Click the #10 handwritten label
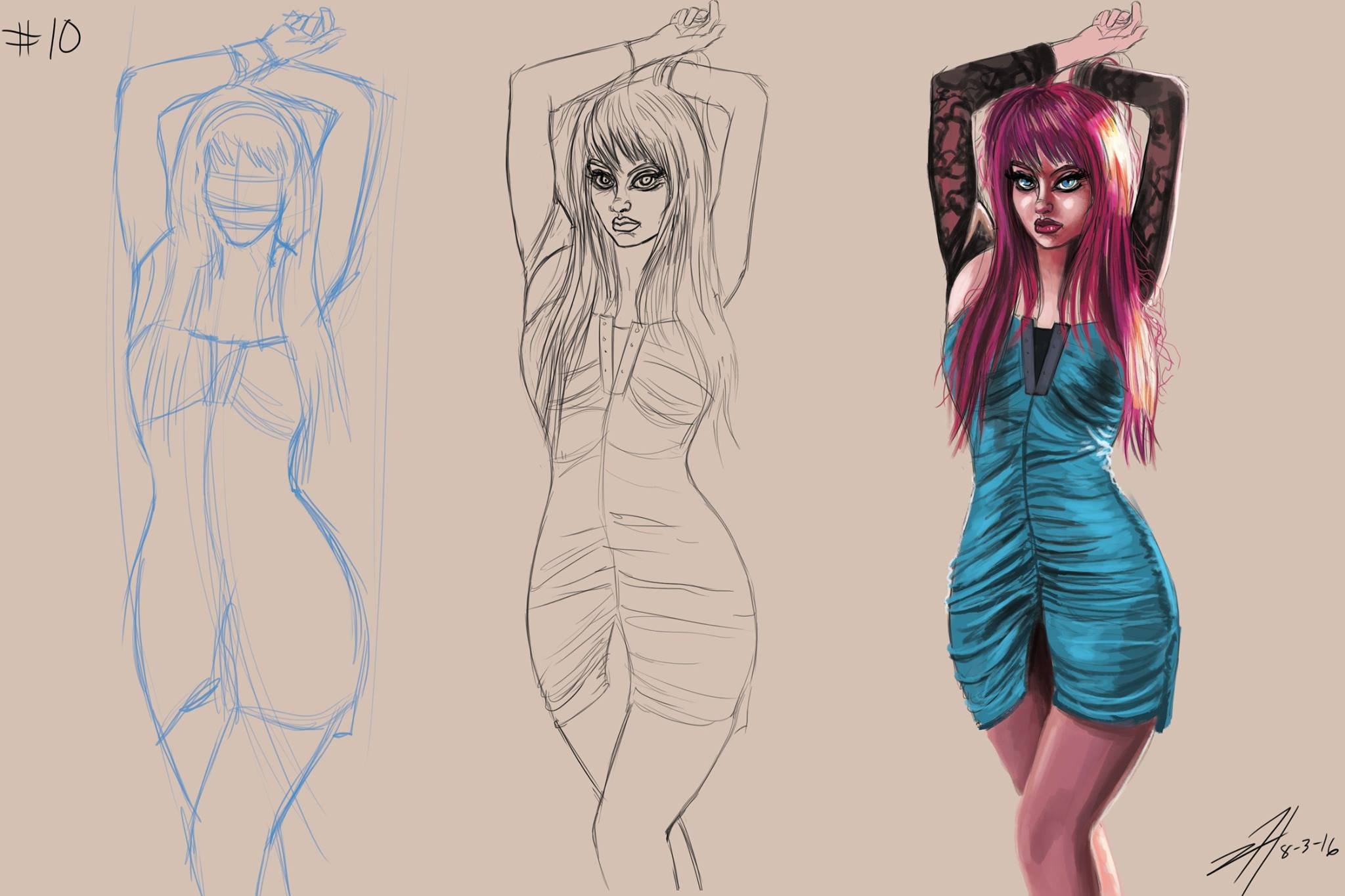 click(x=42, y=38)
